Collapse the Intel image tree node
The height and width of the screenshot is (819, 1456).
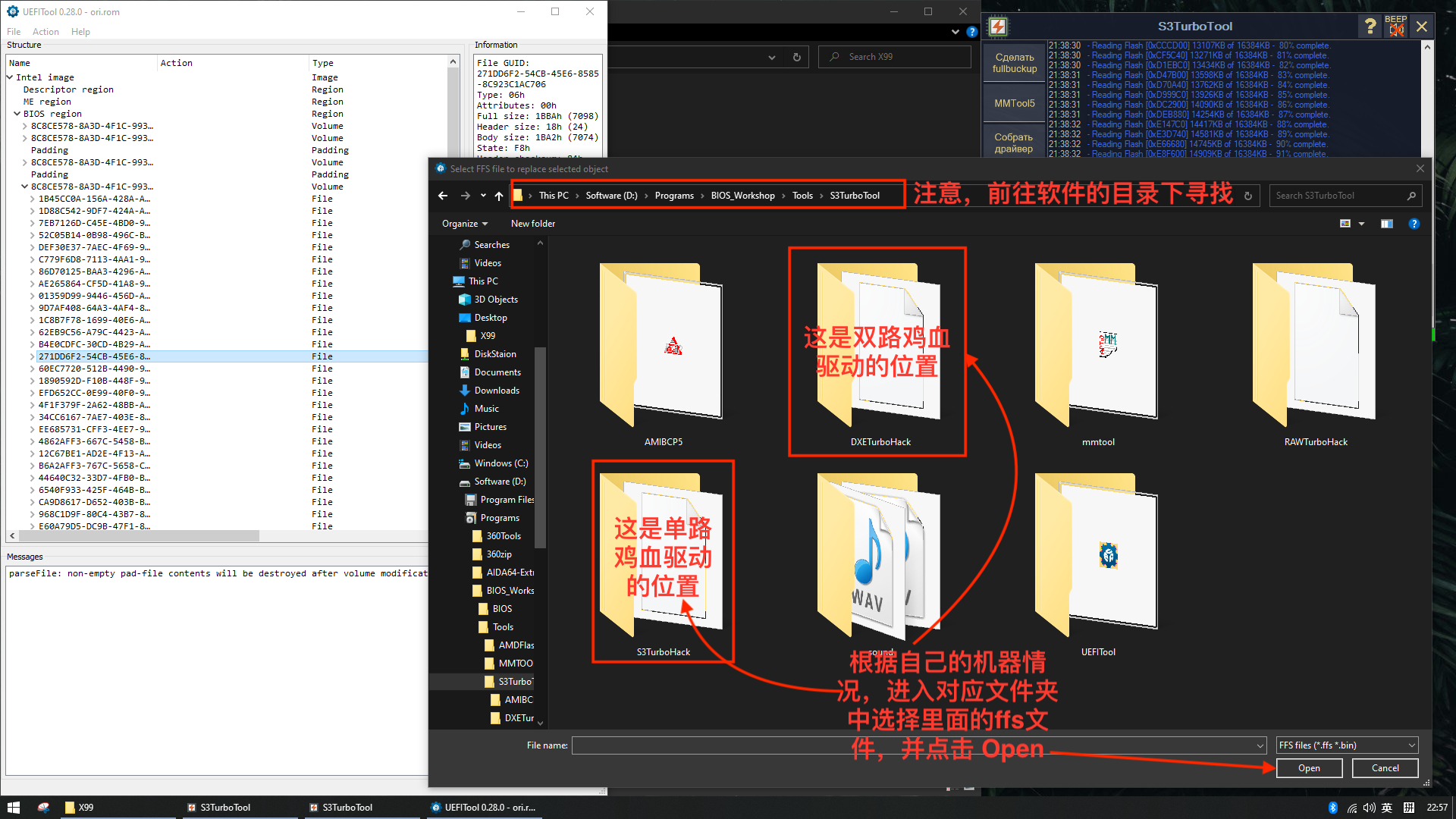coord(10,77)
